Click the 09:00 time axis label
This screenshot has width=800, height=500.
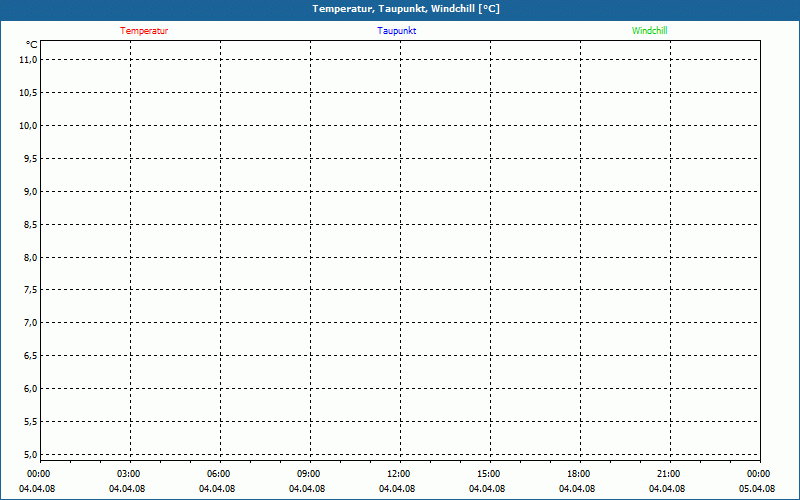click(x=309, y=474)
